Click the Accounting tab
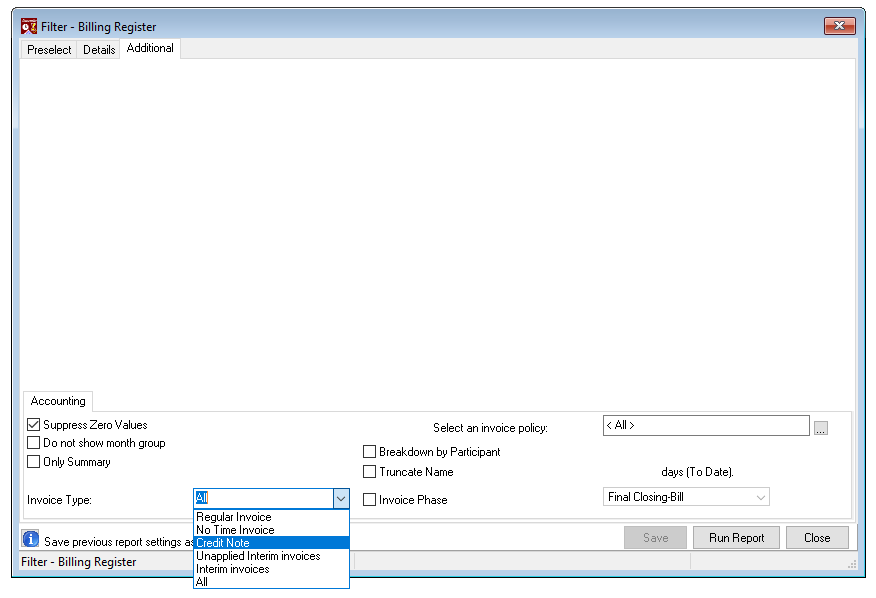 [58, 401]
